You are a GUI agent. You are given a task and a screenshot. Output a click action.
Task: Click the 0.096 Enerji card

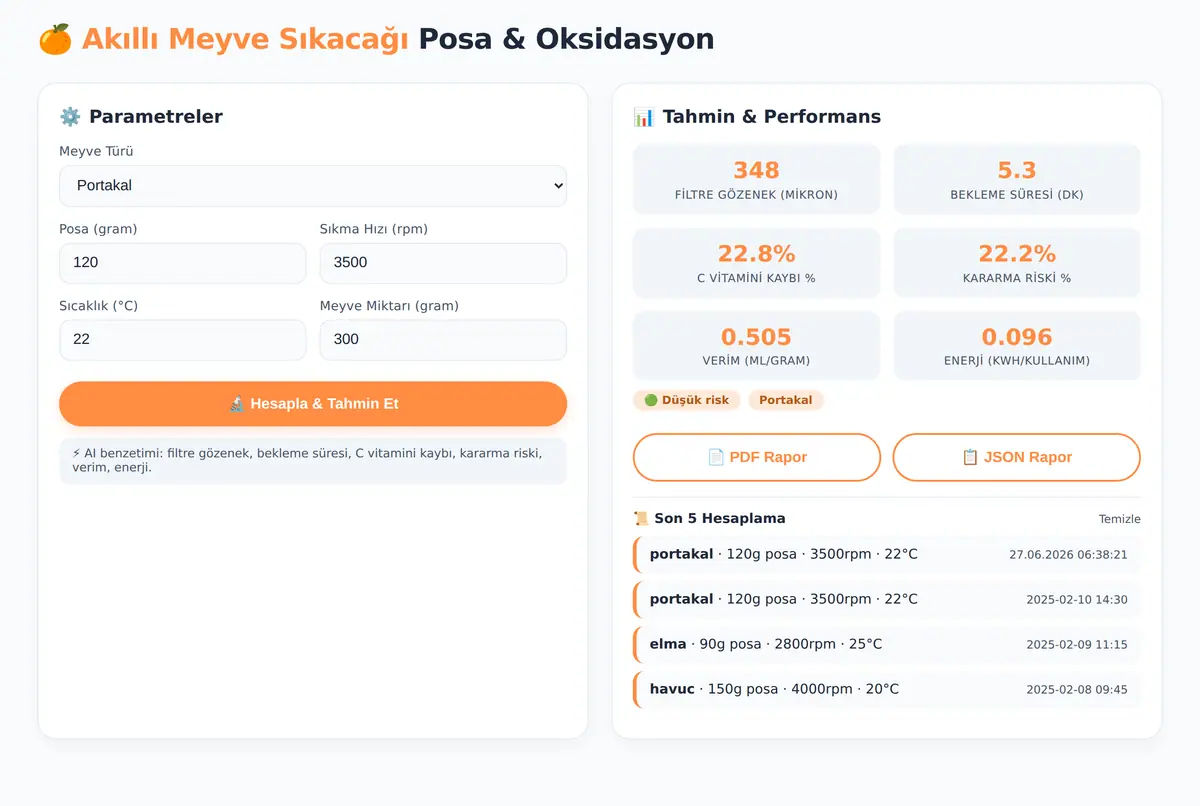pos(1017,346)
